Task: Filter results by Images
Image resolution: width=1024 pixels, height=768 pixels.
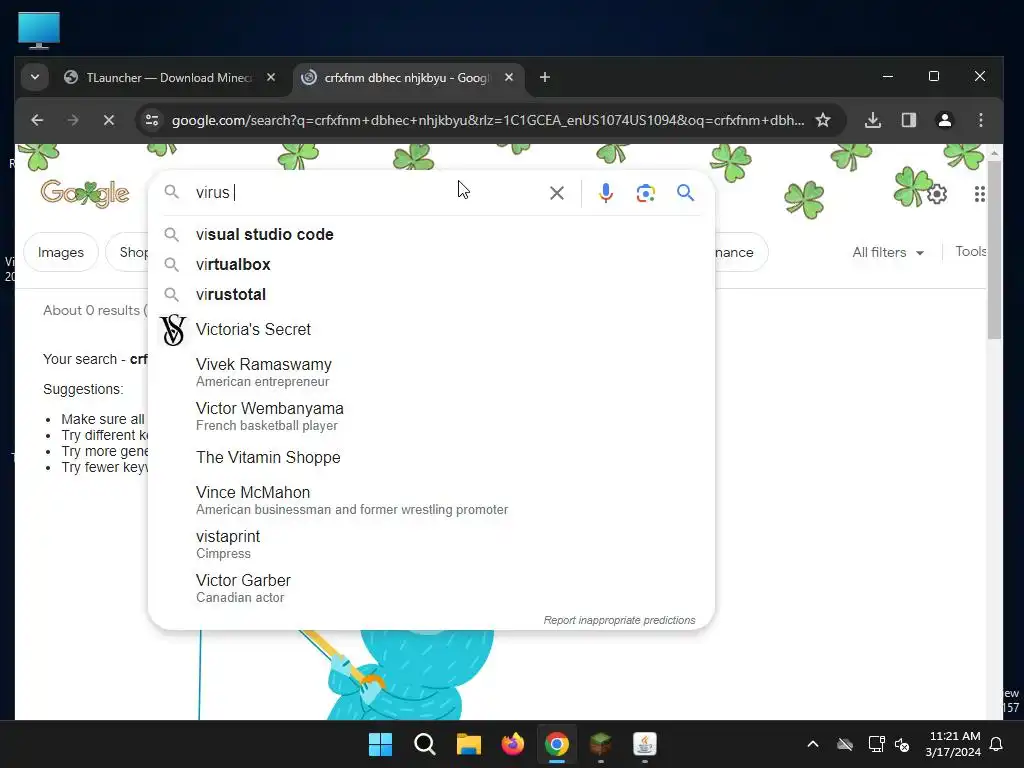Action: click(61, 252)
